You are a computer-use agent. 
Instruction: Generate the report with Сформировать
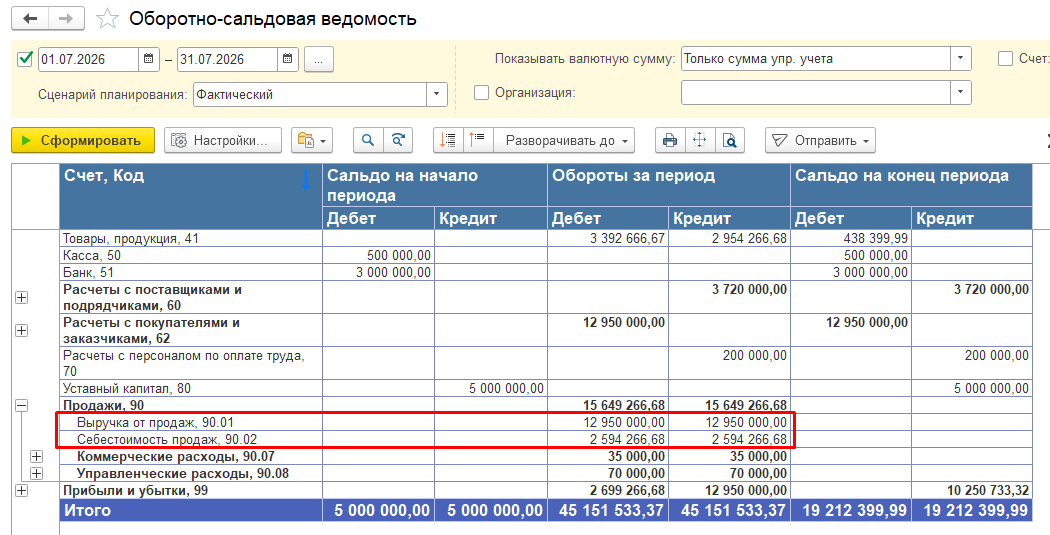click(x=83, y=141)
